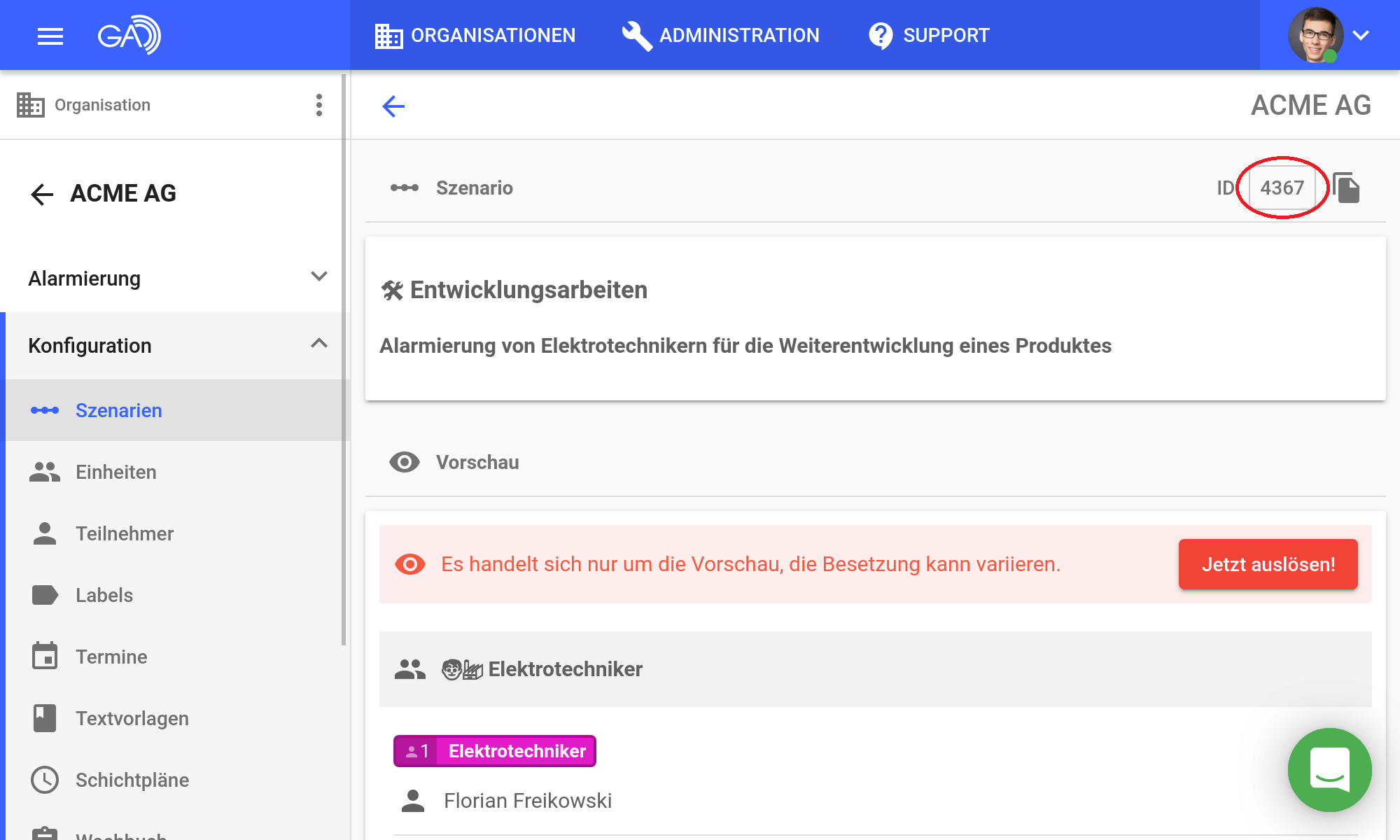This screenshot has height=840, width=1400.
Task: Select the Szenarien sidebar icon
Action: 45,411
